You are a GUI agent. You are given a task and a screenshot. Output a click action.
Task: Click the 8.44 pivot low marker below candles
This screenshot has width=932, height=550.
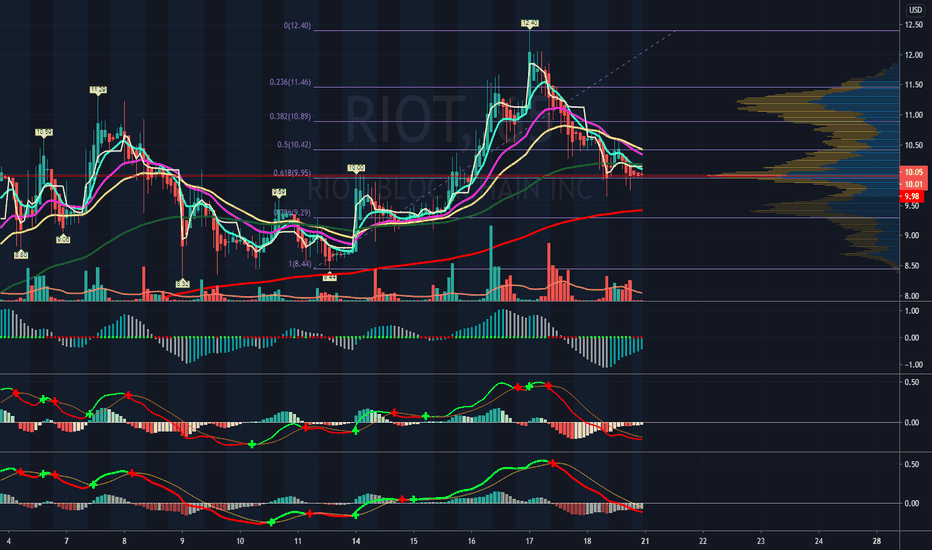(x=329, y=277)
